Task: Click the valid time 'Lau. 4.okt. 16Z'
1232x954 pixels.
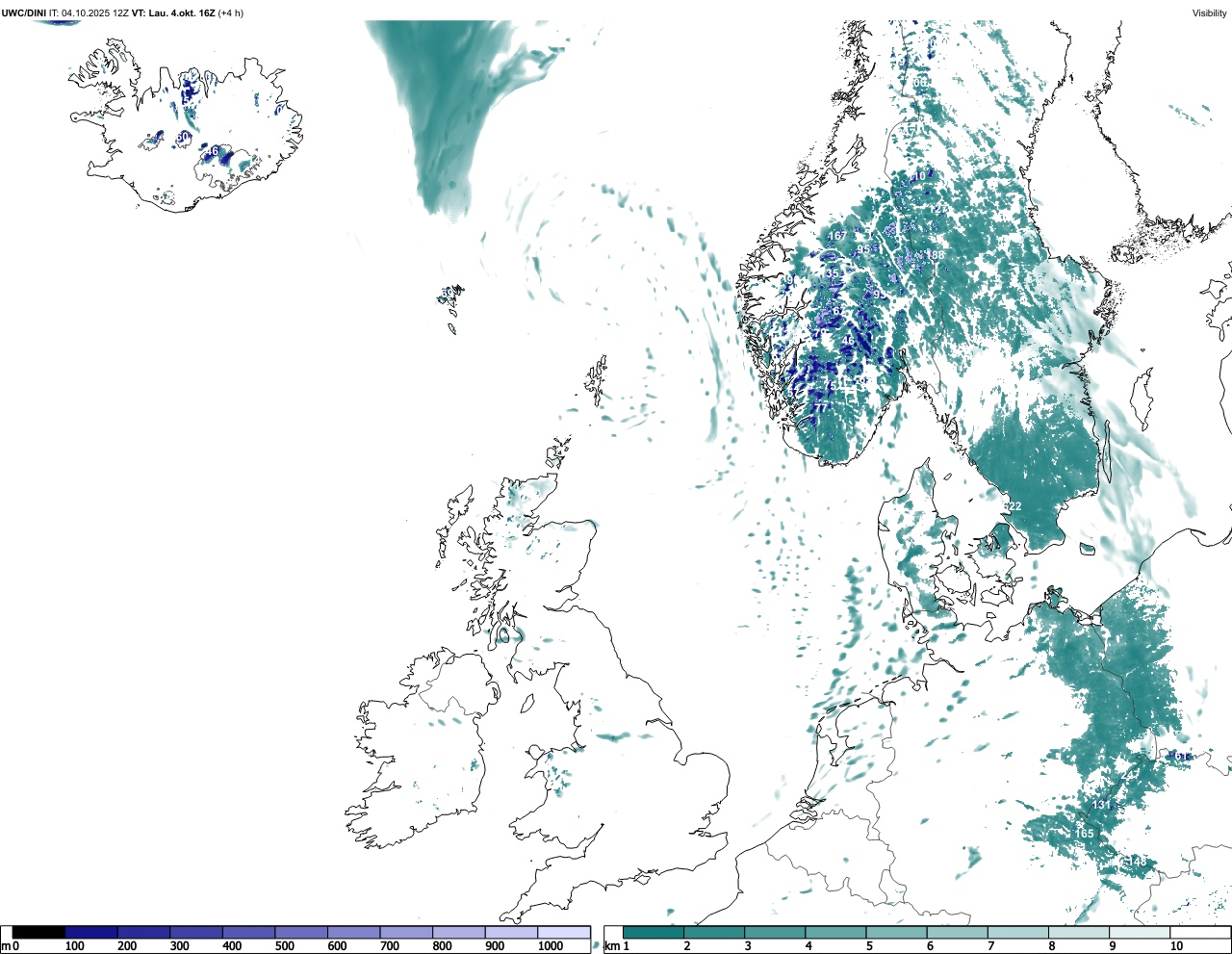Action: pyautogui.click(x=182, y=13)
